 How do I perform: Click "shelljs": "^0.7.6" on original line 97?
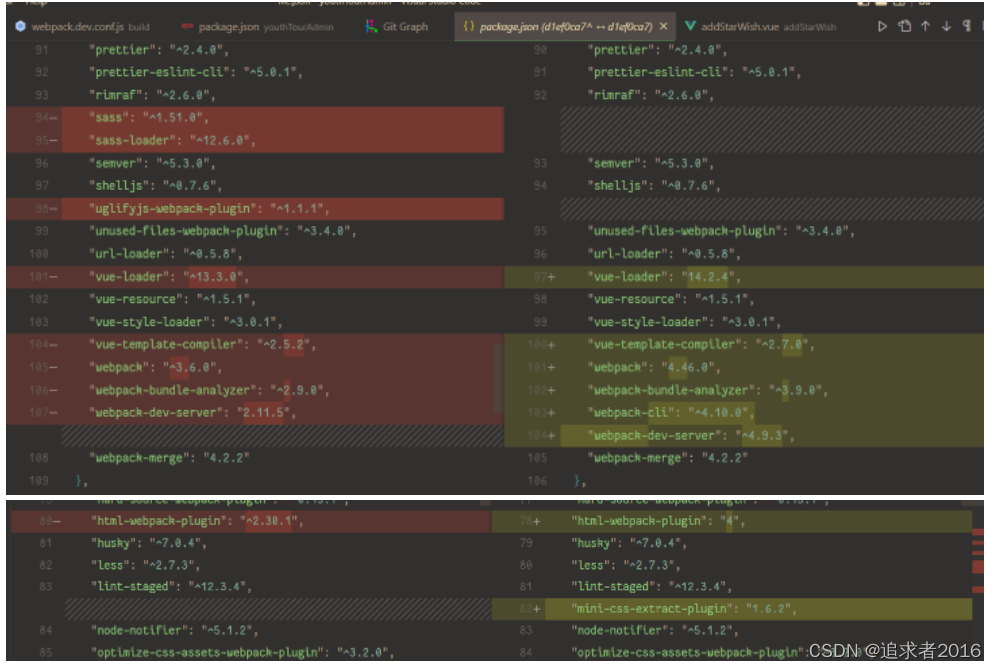[x=155, y=186]
